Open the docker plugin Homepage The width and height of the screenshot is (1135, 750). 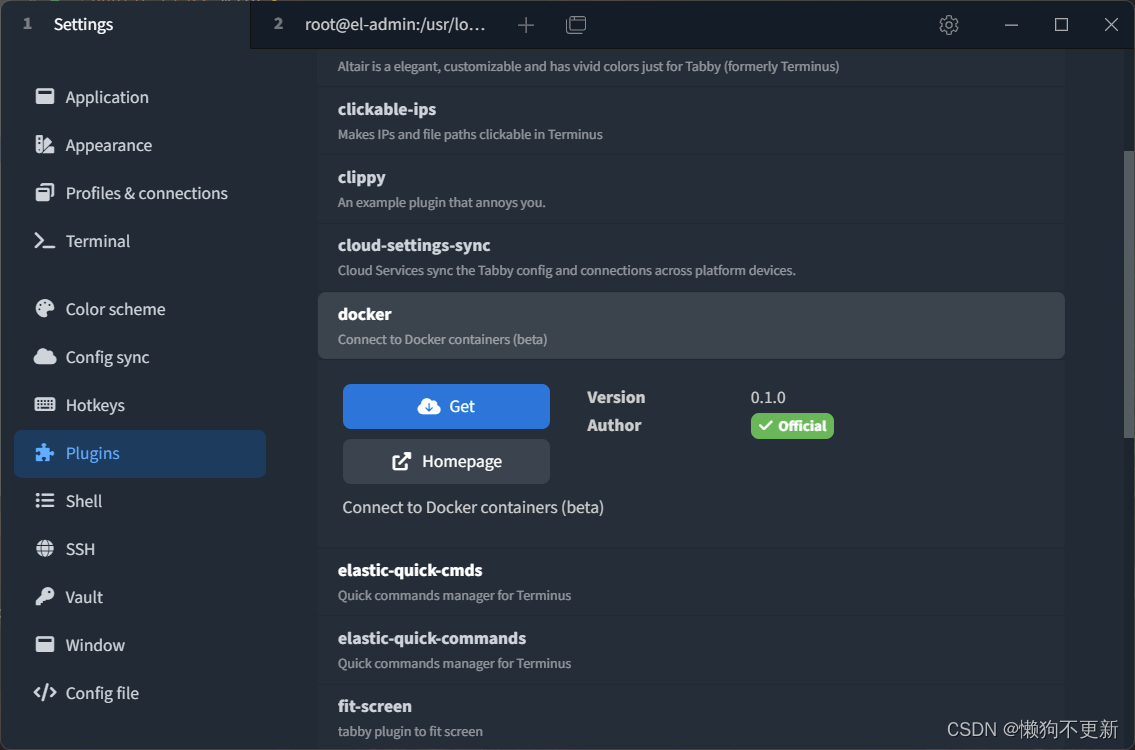446,462
